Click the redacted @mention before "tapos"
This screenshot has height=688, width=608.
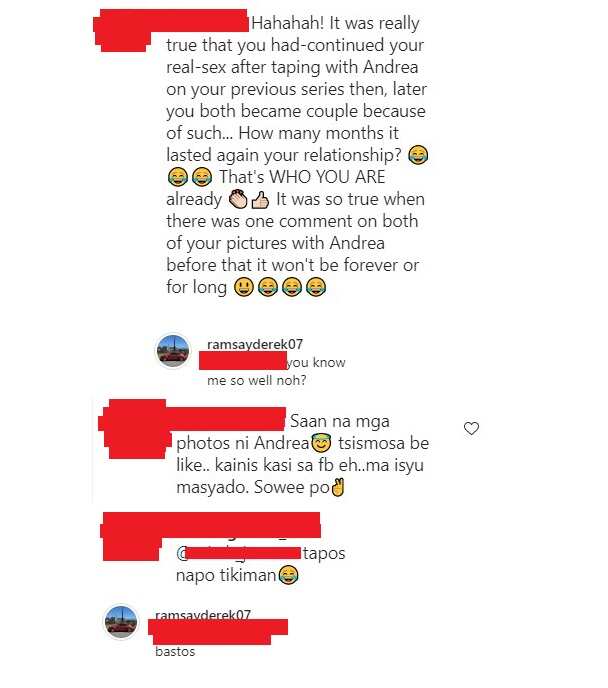tap(243, 553)
